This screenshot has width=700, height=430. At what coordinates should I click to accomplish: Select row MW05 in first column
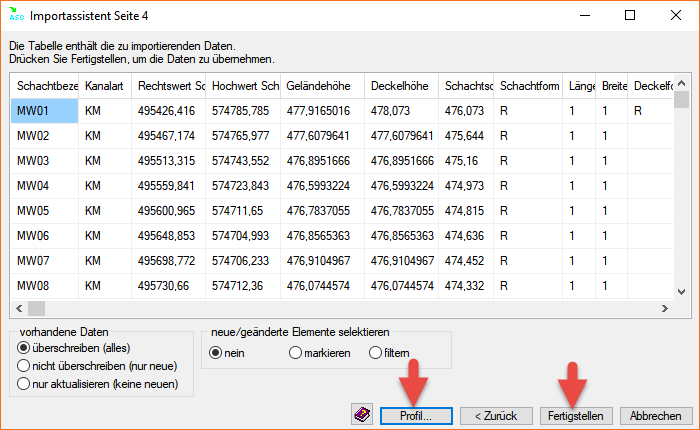(x=45, y=211)
